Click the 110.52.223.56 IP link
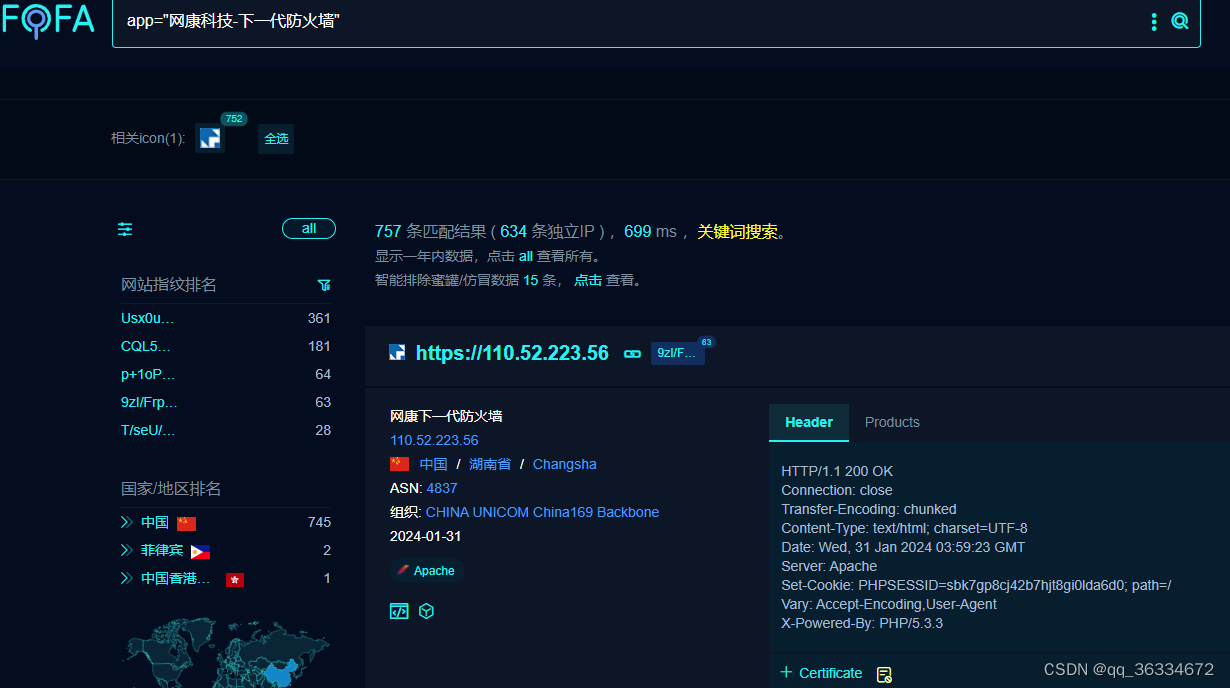 coord(434,440)
